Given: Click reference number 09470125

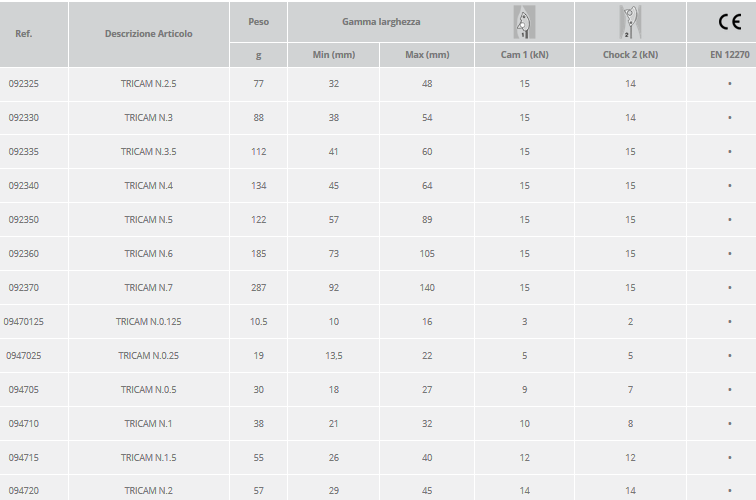Looking at the screenshot, I should click(x=24, y=322).
